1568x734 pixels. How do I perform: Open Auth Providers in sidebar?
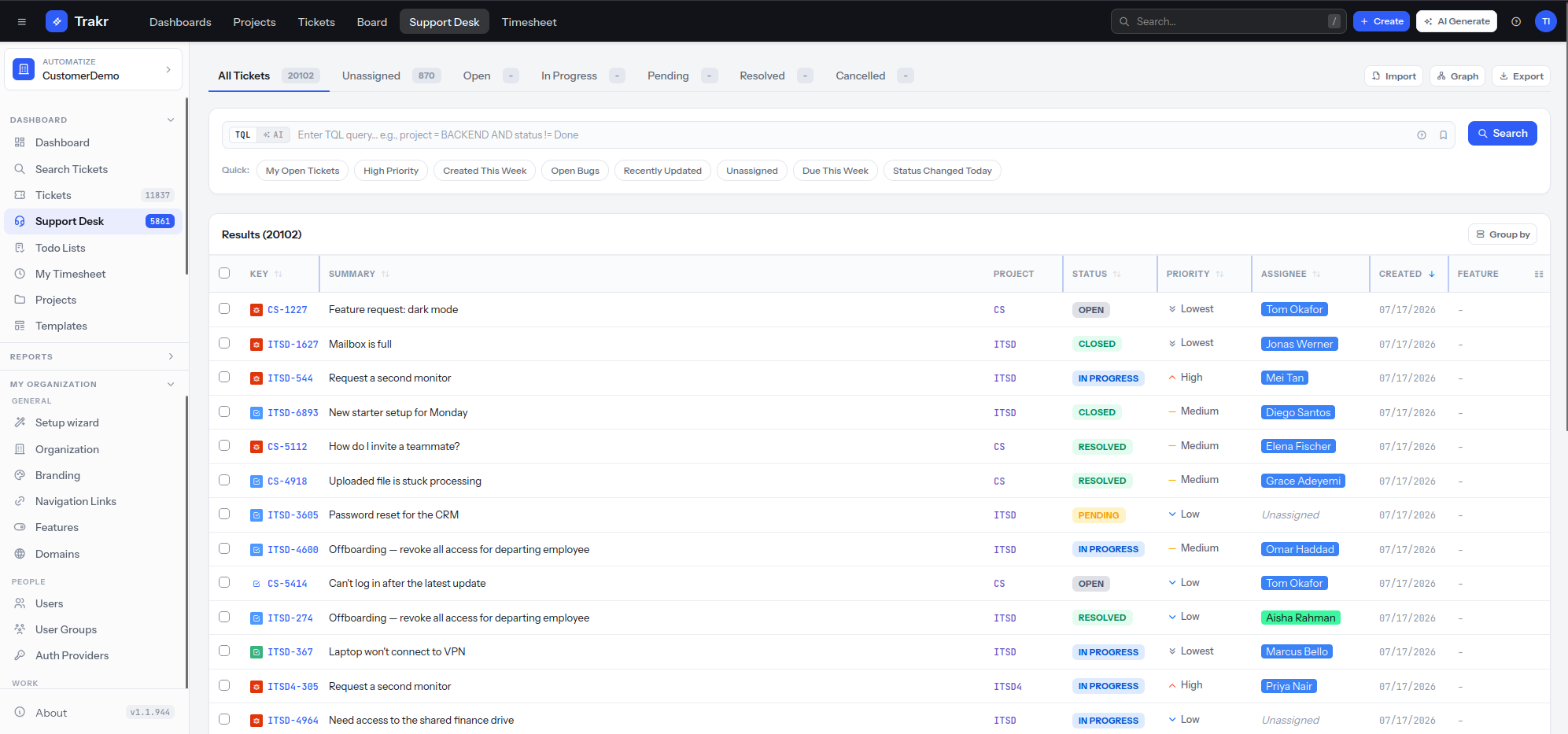coord(93,655)
